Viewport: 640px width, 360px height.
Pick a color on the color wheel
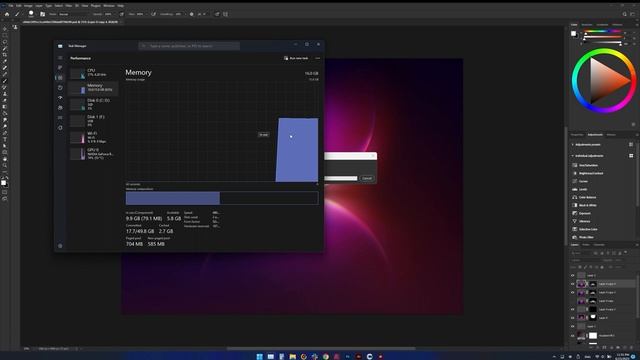(x=603, y=80)
